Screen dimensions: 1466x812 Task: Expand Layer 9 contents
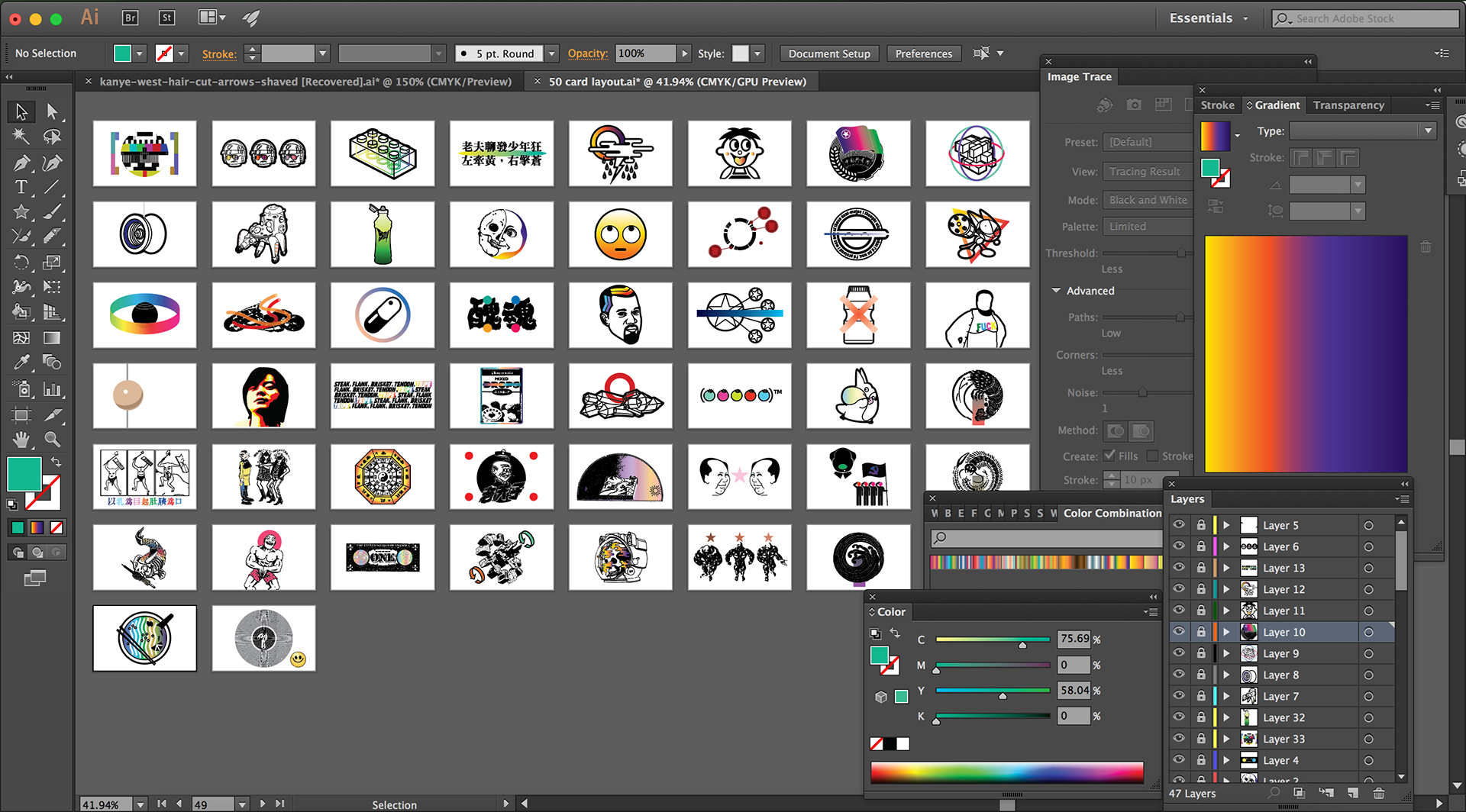click(x=1227, y=653)
